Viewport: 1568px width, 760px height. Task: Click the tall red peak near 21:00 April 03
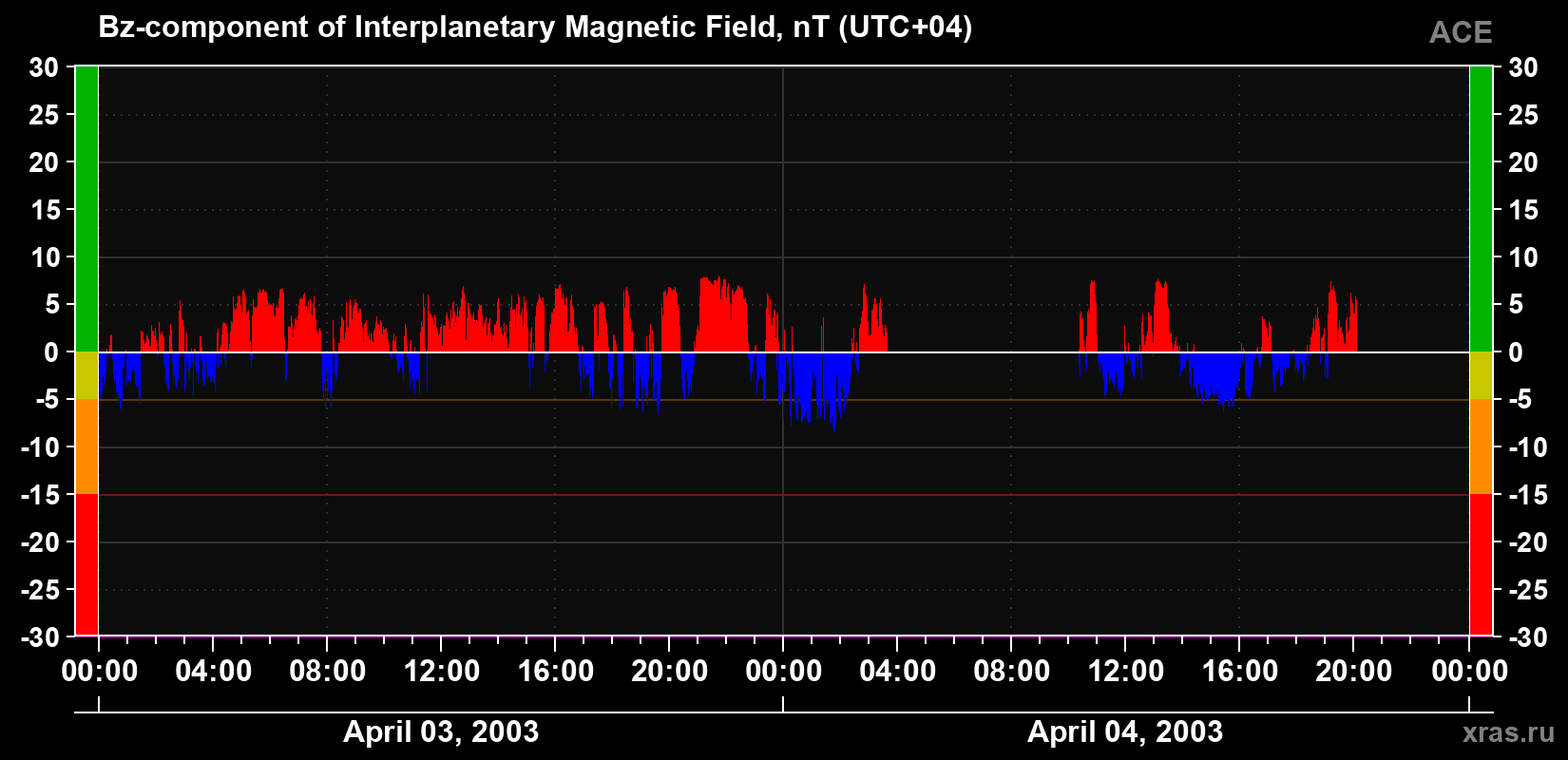pyautogui.click(x=722, y=313)
